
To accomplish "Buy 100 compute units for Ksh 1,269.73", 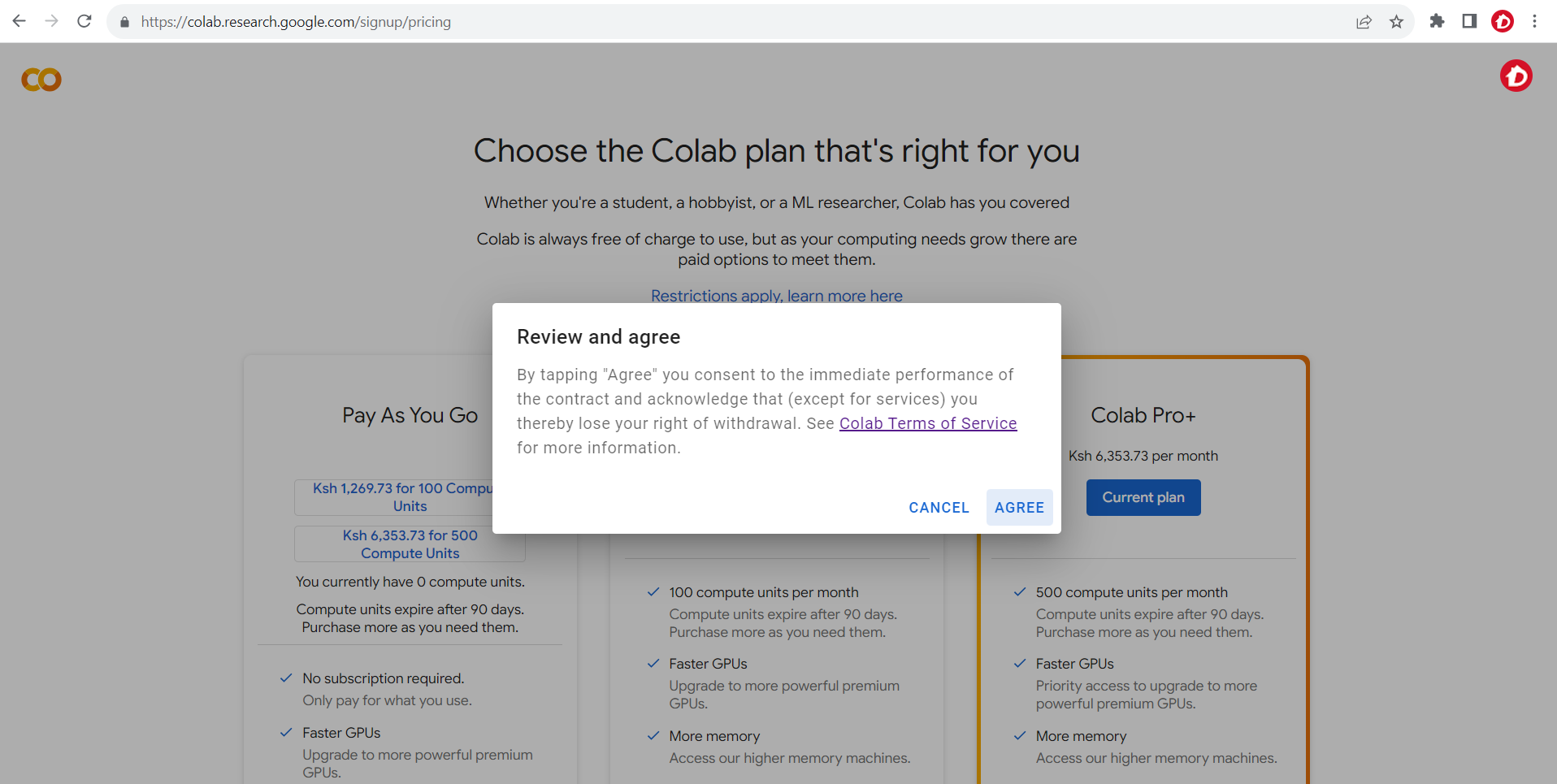I will pyautogui.click(x=409, y=496).
